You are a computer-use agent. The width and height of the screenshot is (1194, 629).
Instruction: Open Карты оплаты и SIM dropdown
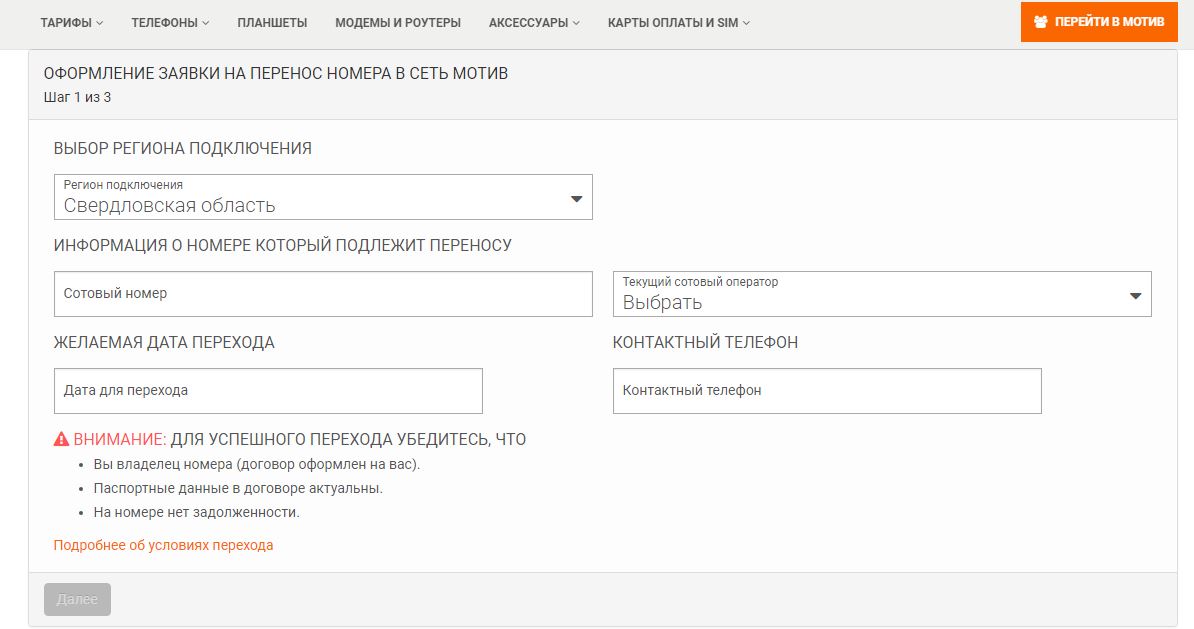coord(678,22)
